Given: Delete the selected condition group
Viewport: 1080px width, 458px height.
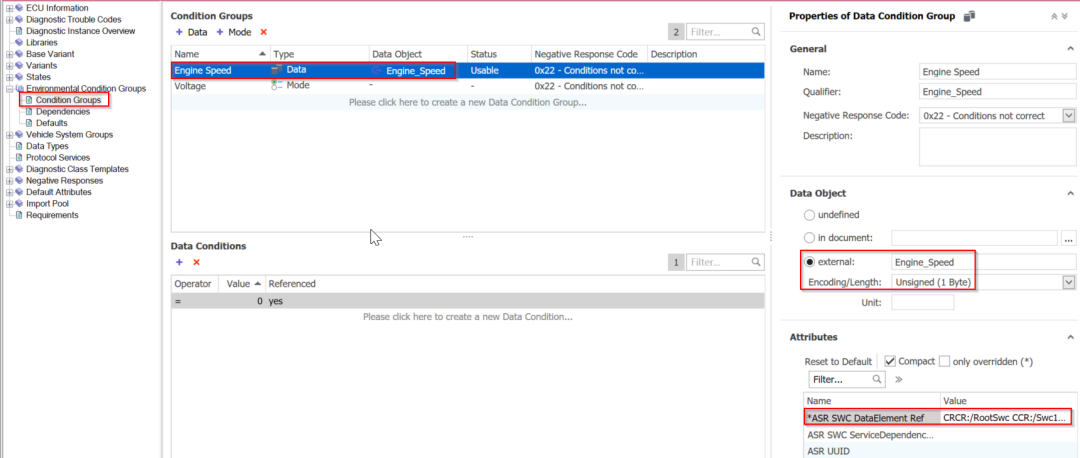Looking at the screenshot, I should point(264,32).
